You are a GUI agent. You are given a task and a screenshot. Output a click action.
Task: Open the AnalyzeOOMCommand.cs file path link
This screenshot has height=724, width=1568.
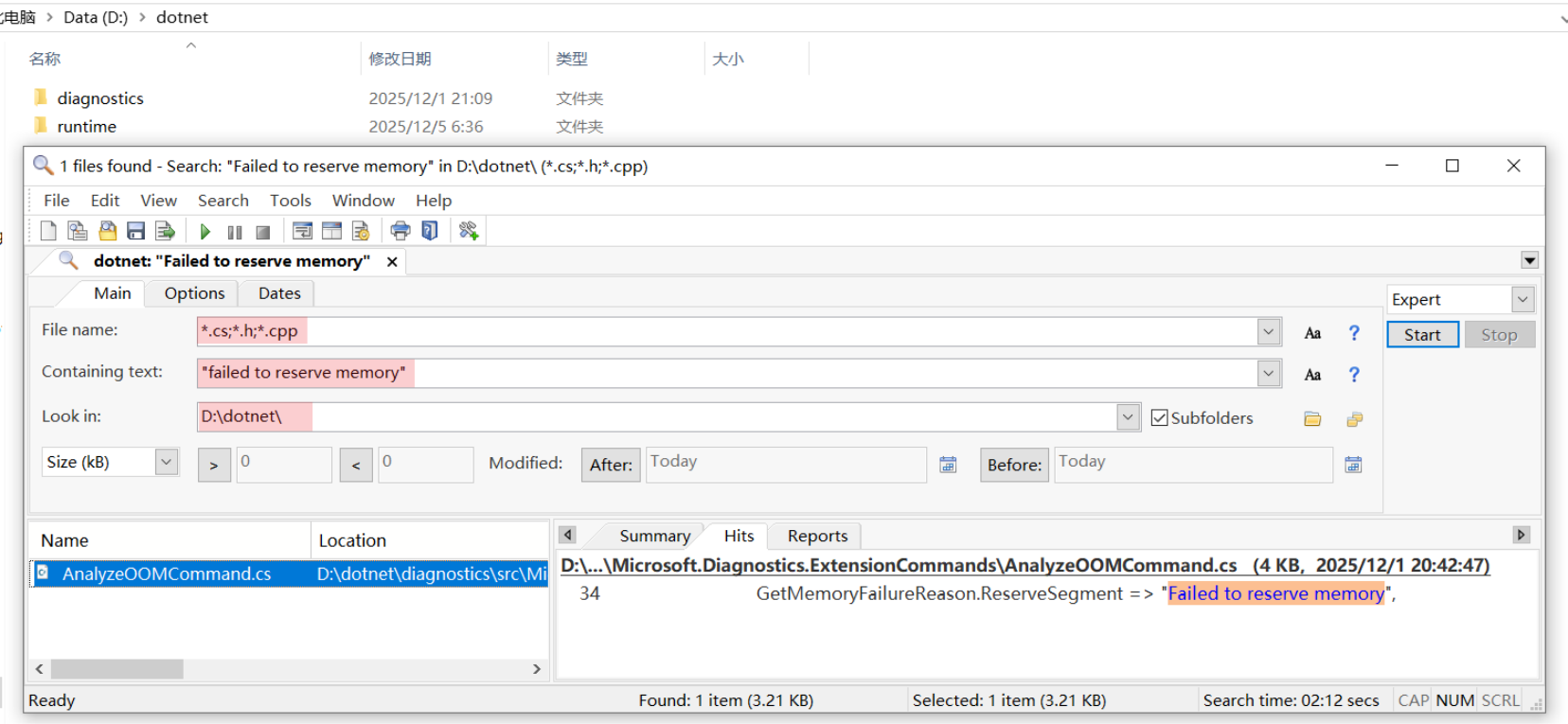click(1025, 566)
